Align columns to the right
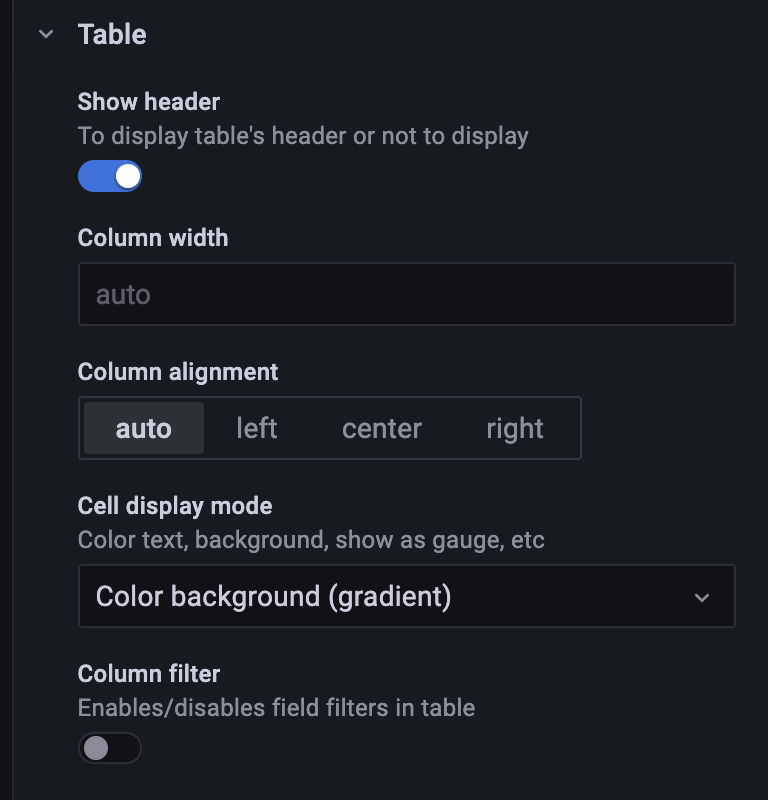 click(515, 429)
